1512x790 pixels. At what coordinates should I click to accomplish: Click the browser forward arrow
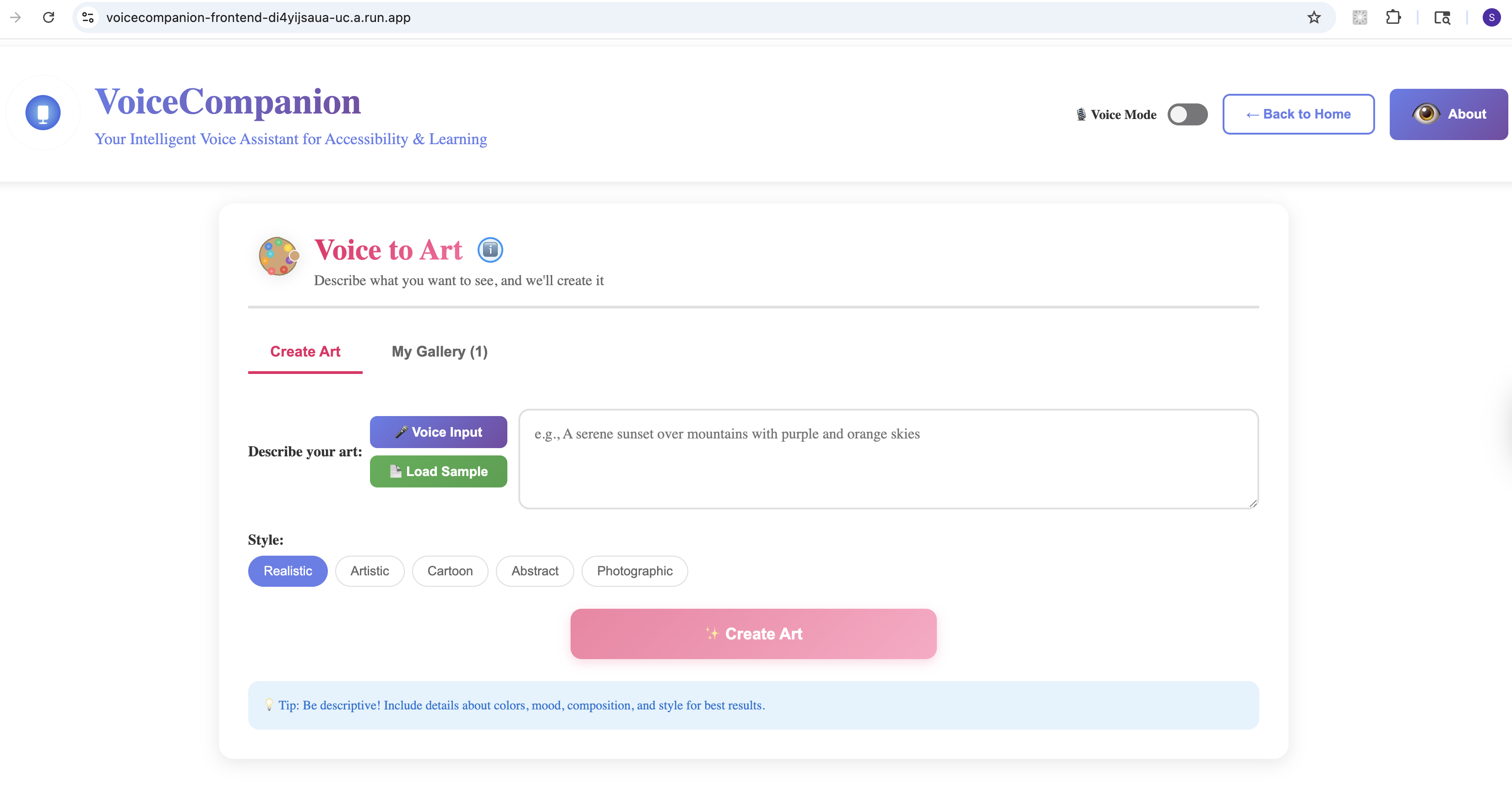click(16, 17)
